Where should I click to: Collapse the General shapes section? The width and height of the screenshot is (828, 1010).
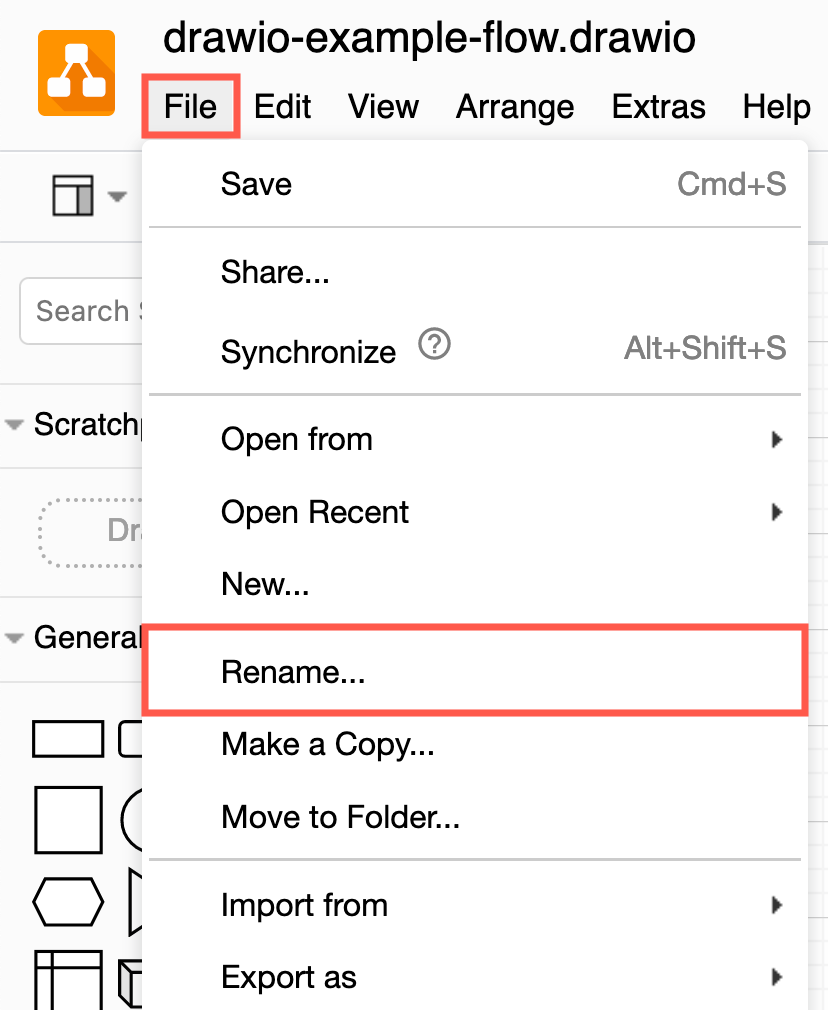14,637
